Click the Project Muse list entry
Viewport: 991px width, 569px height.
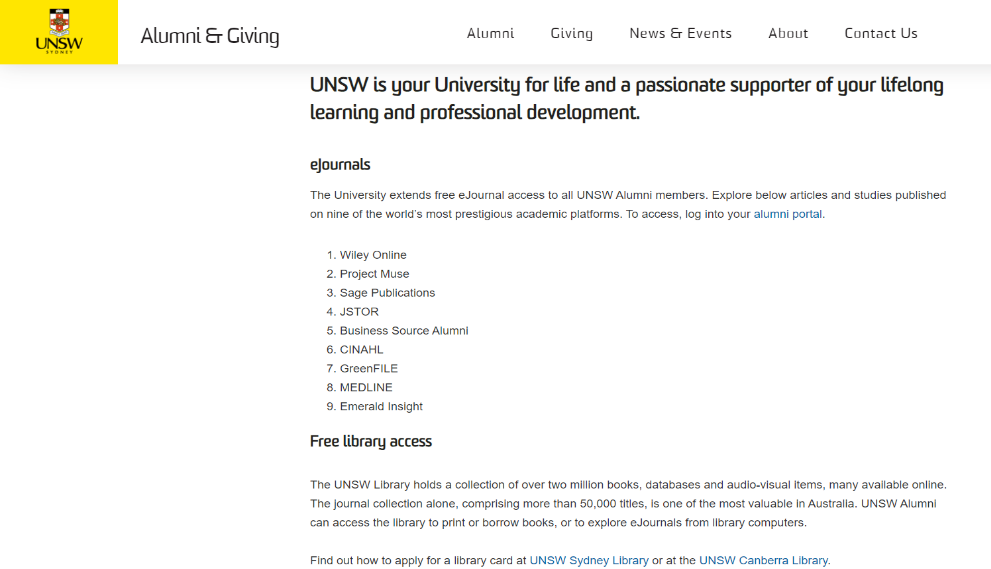(374, 274)
